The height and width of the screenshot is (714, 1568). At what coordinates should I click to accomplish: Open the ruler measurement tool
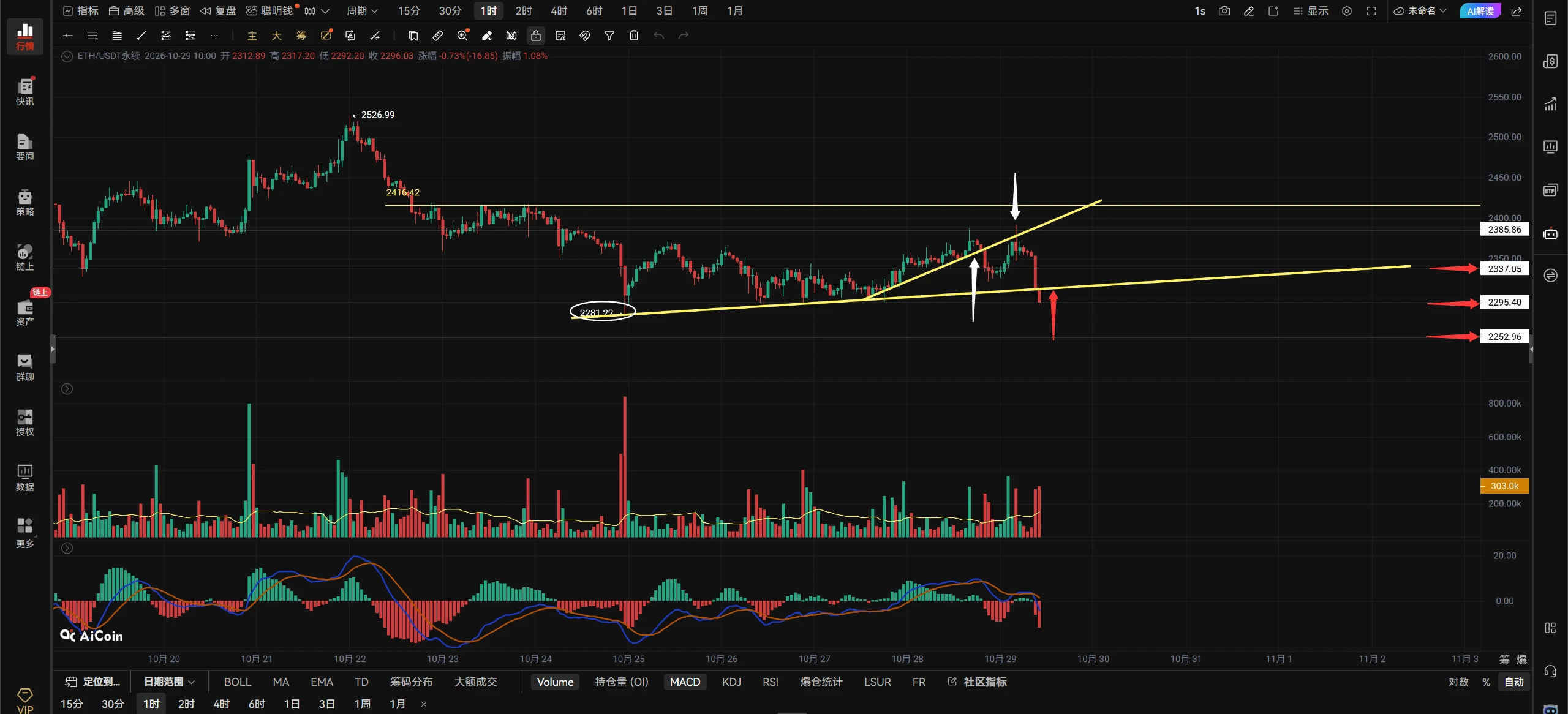tap(438, 36)
